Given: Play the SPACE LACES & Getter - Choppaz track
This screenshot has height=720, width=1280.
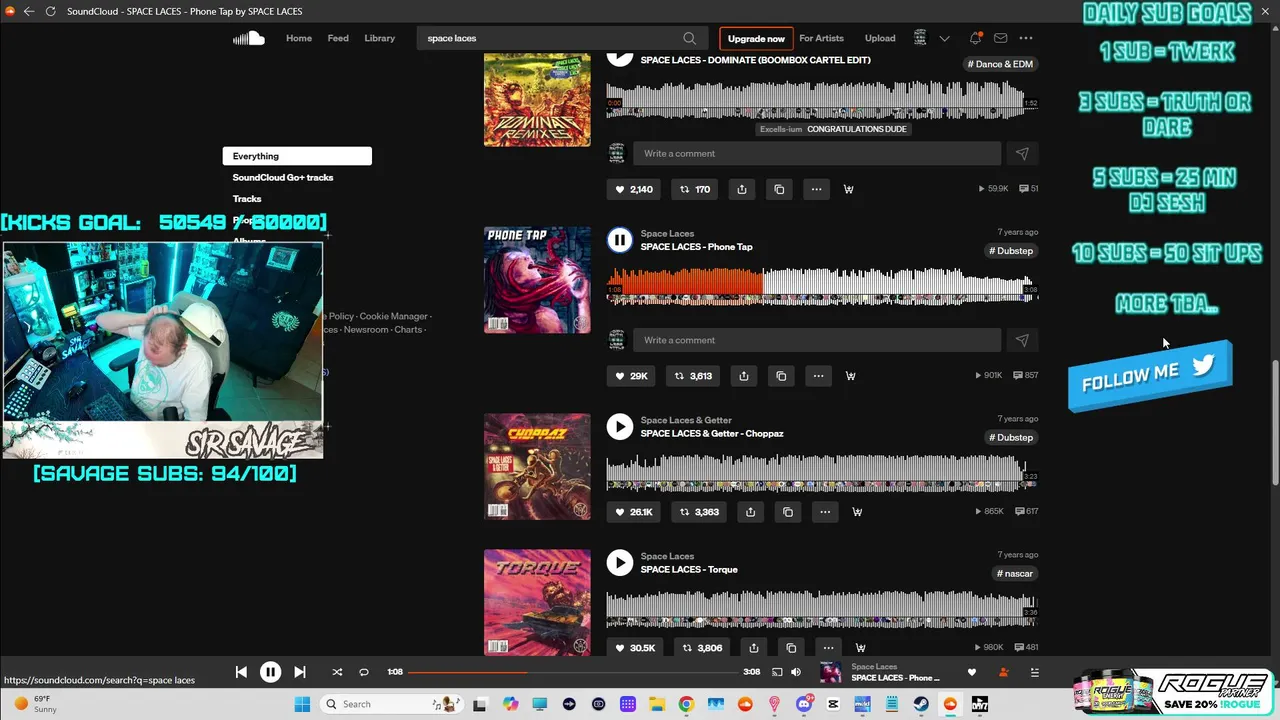Looking at the screenshot, I should tap(620, 427).
